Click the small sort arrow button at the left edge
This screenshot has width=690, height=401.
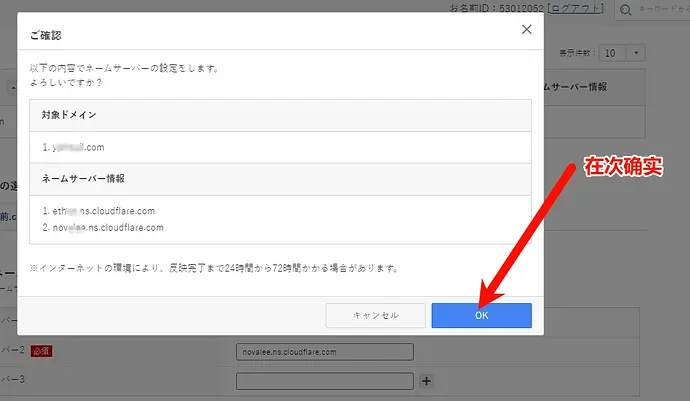pos(12,88)
